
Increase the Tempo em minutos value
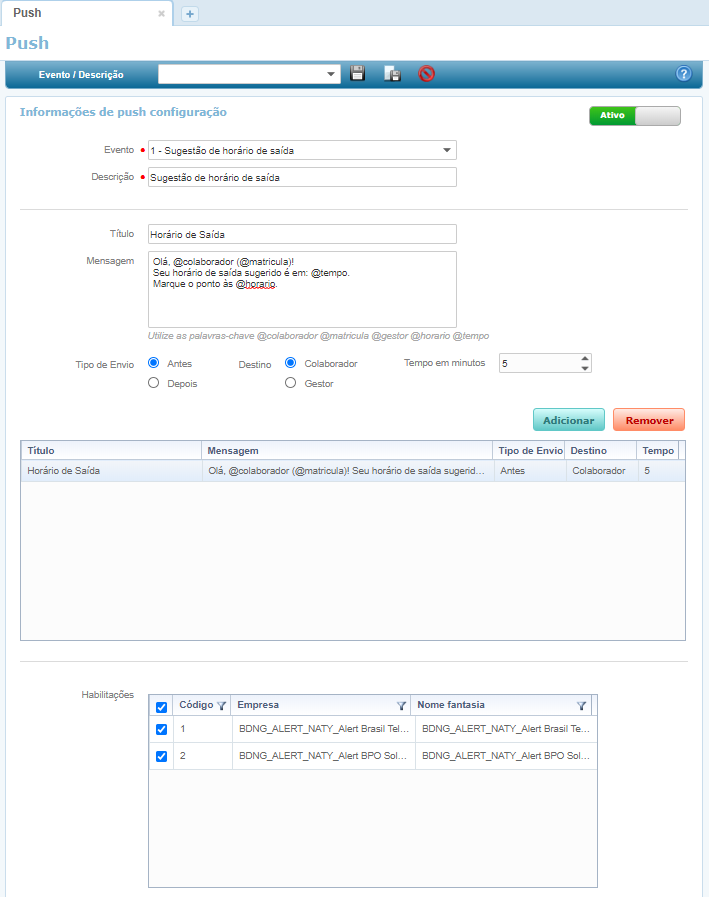(x=585, y=359)
